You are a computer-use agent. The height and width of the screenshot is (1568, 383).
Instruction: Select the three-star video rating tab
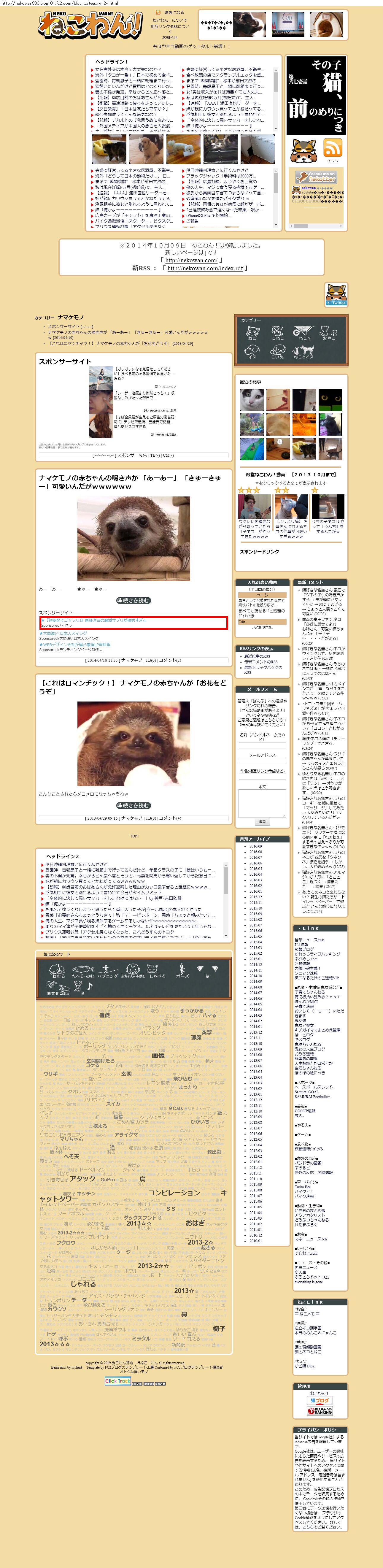coord(248,489)
